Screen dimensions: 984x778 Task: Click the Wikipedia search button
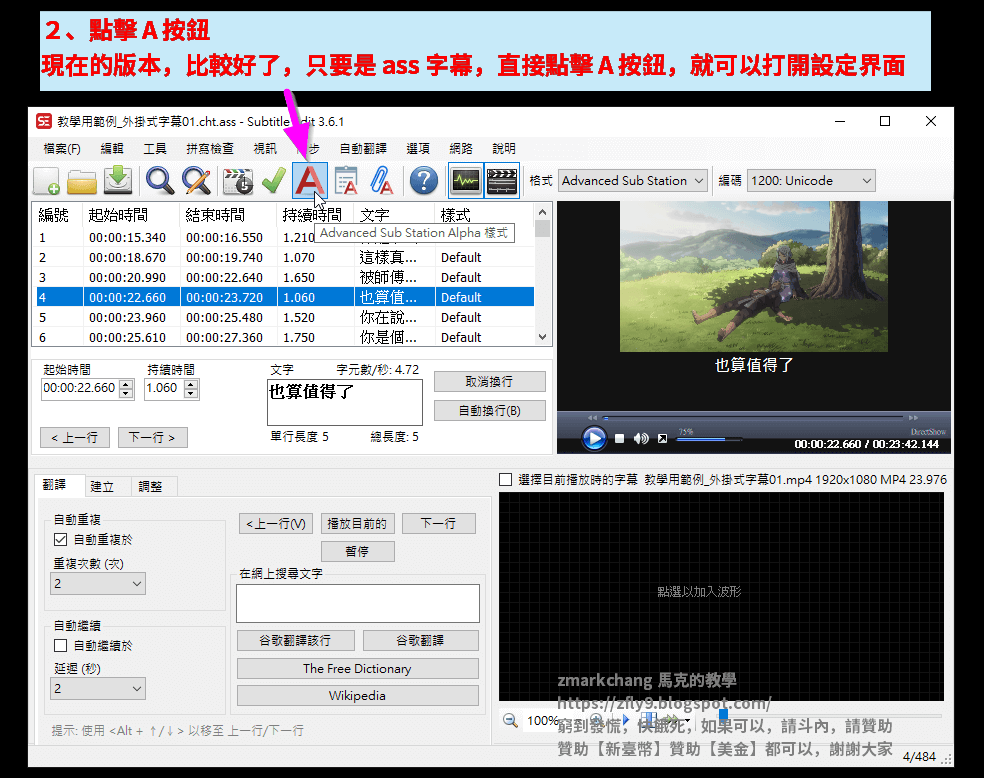point(357,695)
